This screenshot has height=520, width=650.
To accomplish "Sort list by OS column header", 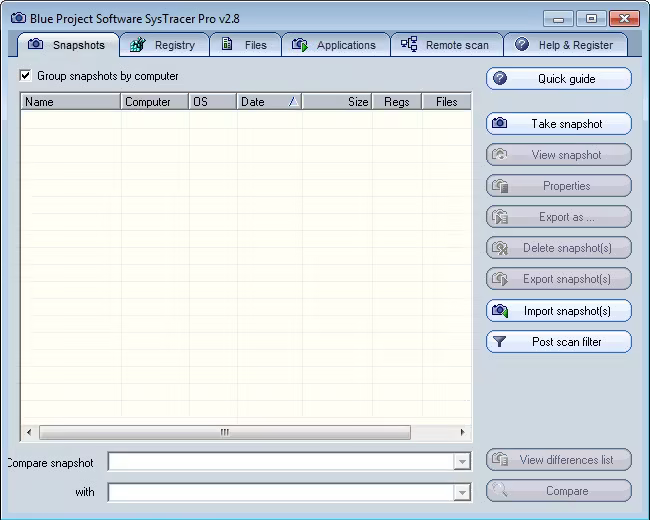I will [x=213, y=102].
